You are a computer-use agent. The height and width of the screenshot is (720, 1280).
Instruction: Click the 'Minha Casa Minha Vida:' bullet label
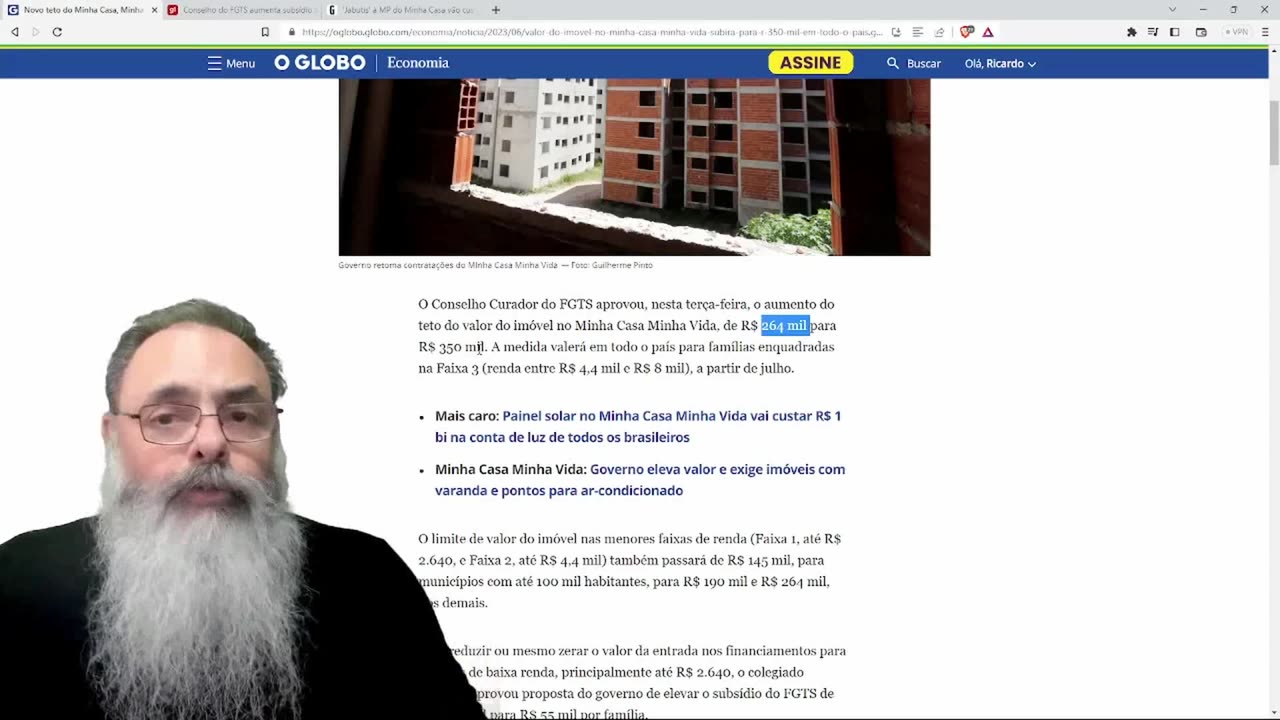511,469
